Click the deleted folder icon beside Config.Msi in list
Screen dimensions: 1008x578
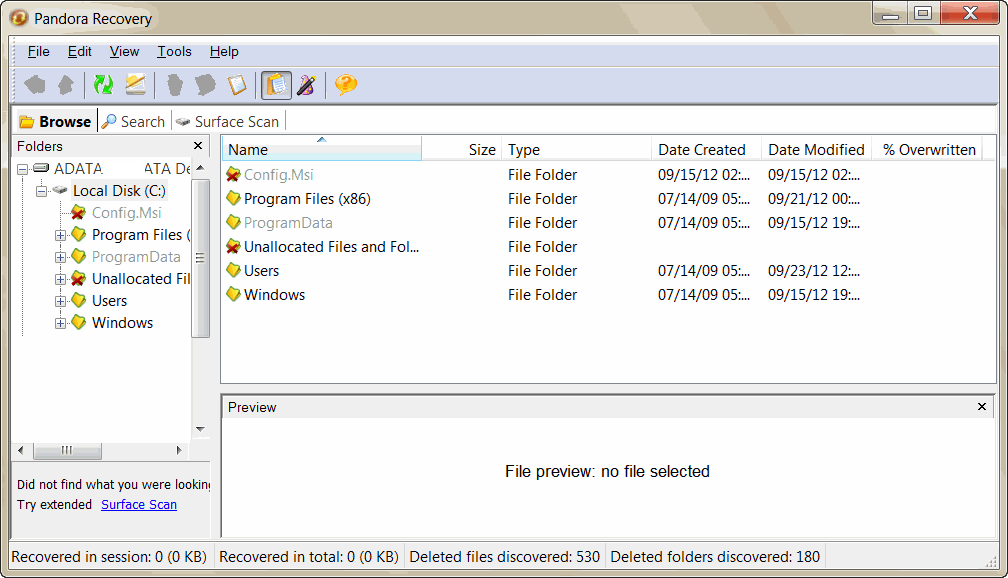(x=233, y=174)
